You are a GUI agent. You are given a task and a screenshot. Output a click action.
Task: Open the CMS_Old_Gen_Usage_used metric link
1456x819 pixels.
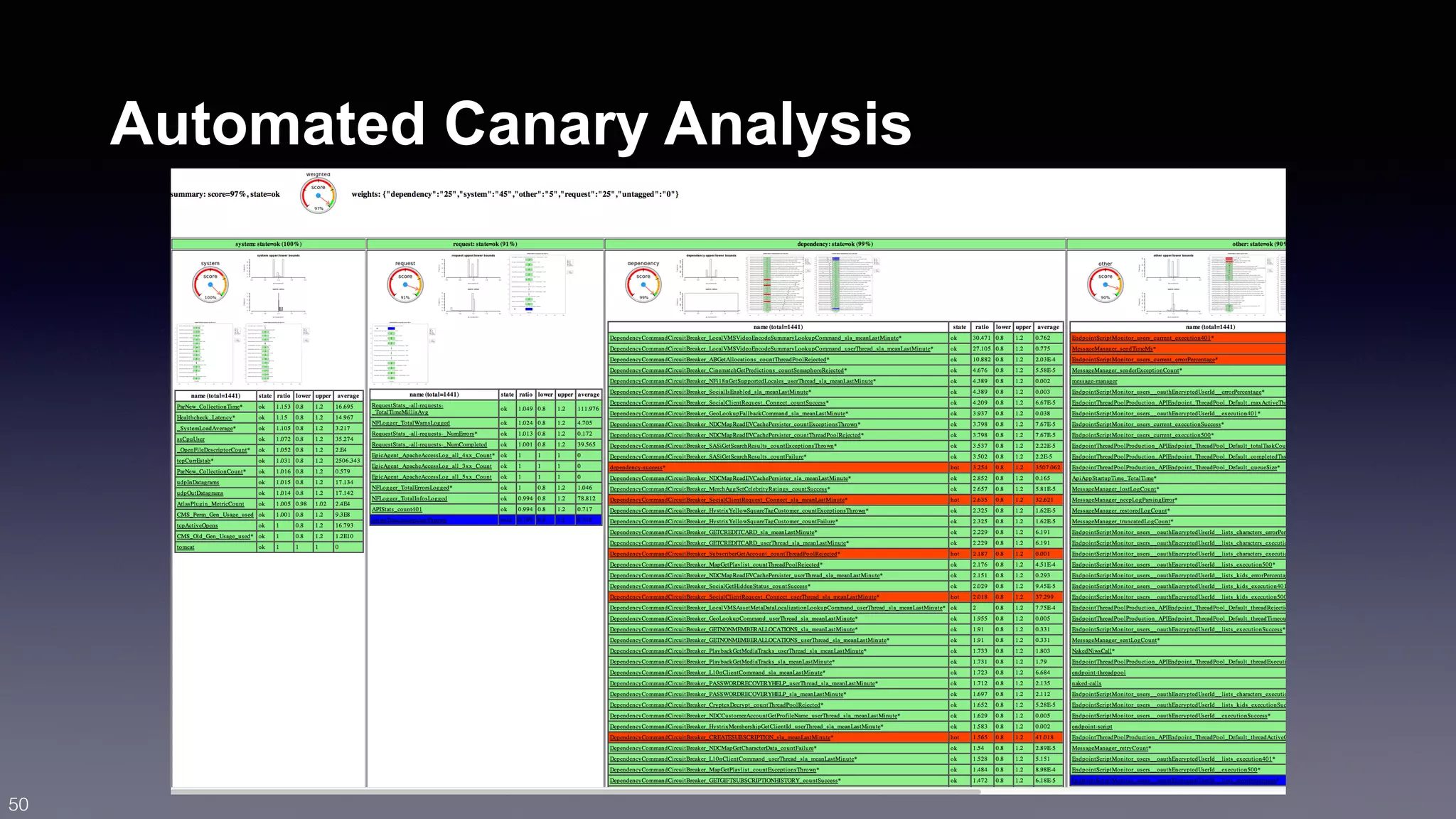pyautogui.click(x=215, y=536)
